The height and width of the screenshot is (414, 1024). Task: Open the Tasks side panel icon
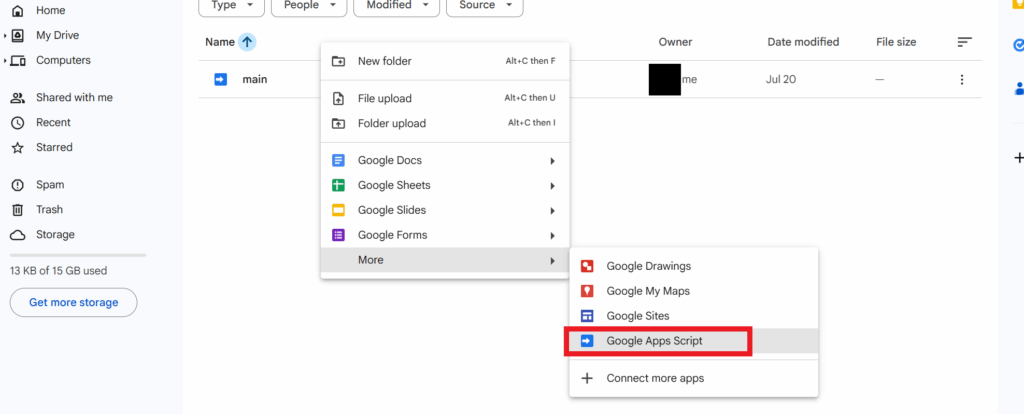(1018, 46)
